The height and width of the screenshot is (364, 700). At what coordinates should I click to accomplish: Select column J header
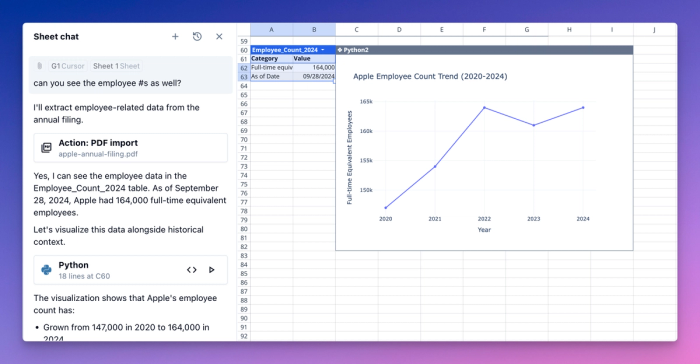point(654,29)
